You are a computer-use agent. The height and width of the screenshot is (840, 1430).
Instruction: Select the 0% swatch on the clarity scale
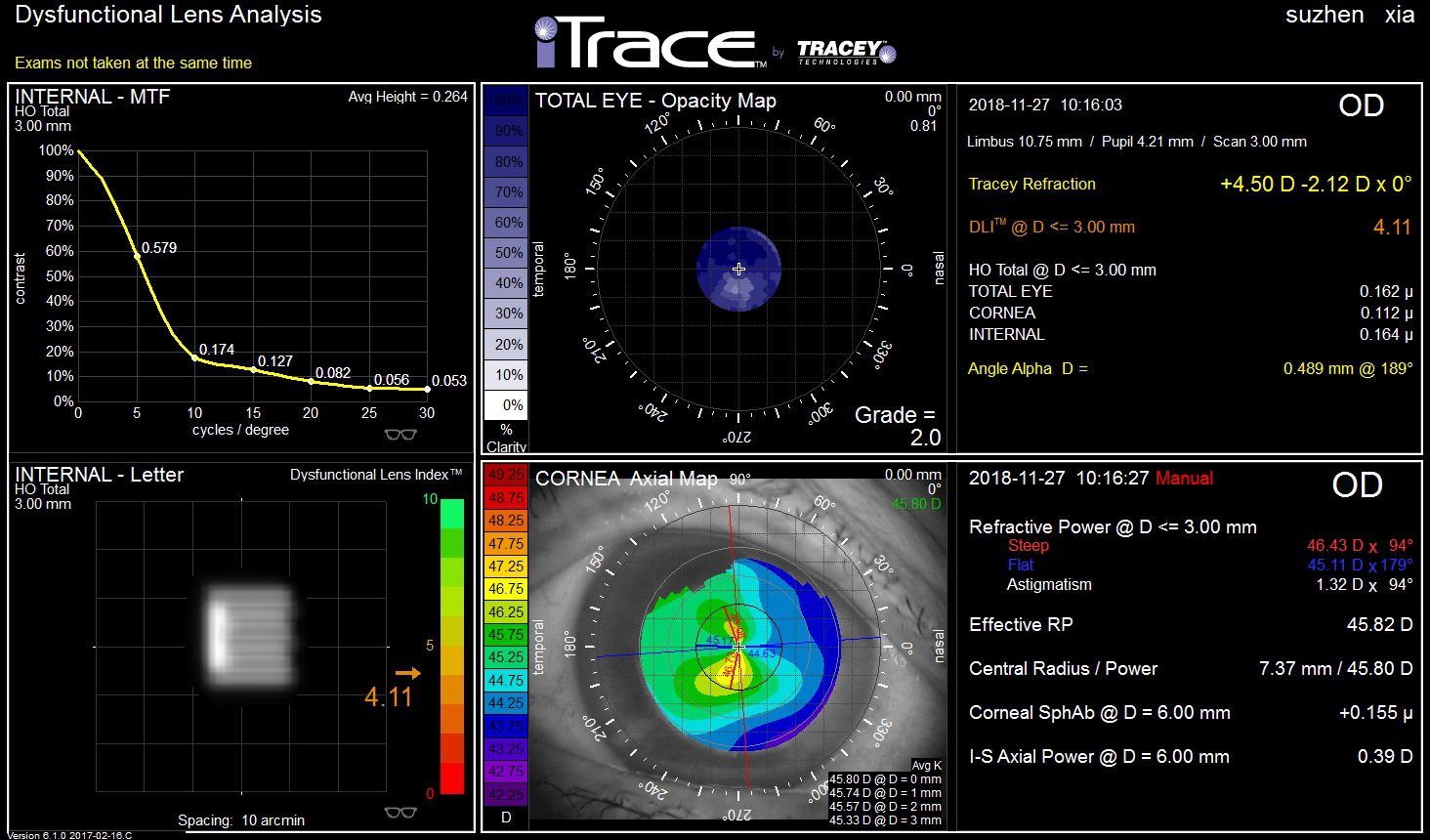click(x=506, y=405)
